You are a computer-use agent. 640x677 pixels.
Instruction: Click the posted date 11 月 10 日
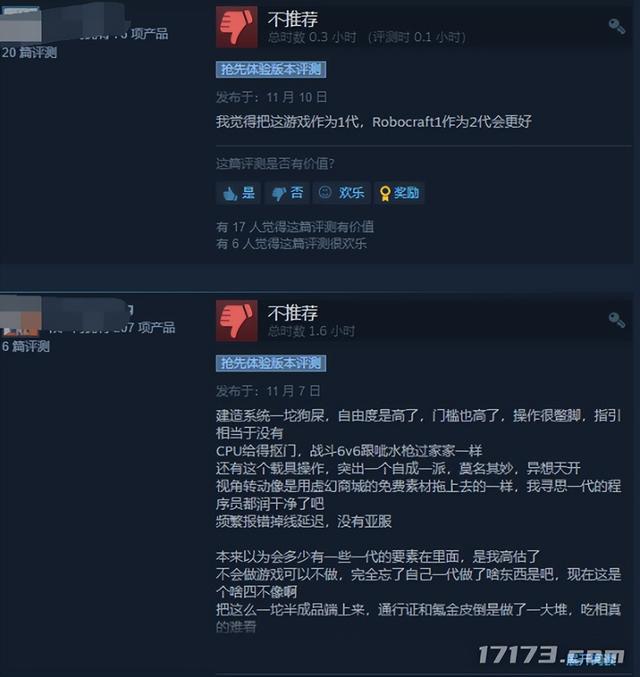(296, 97)
